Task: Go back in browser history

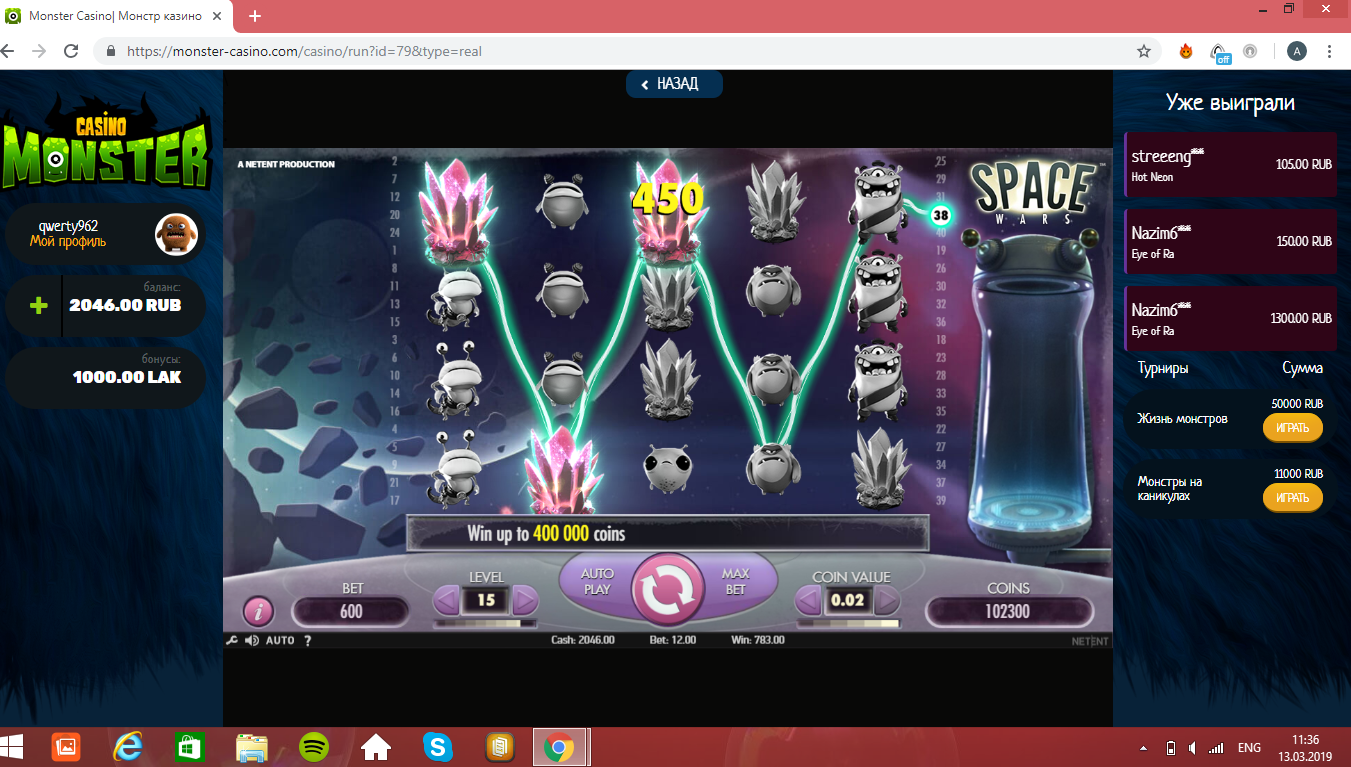Action: [x=10, y=51]
